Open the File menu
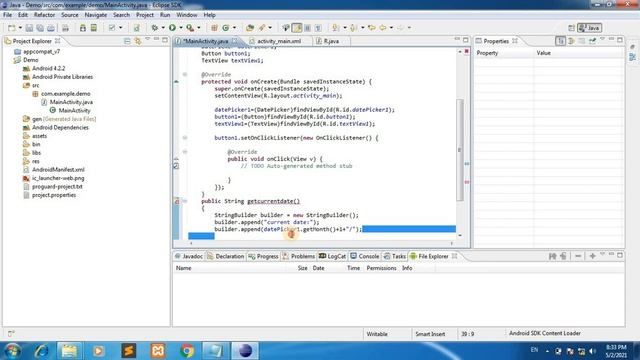Viewport: 640px width, 360px height. 7,15
